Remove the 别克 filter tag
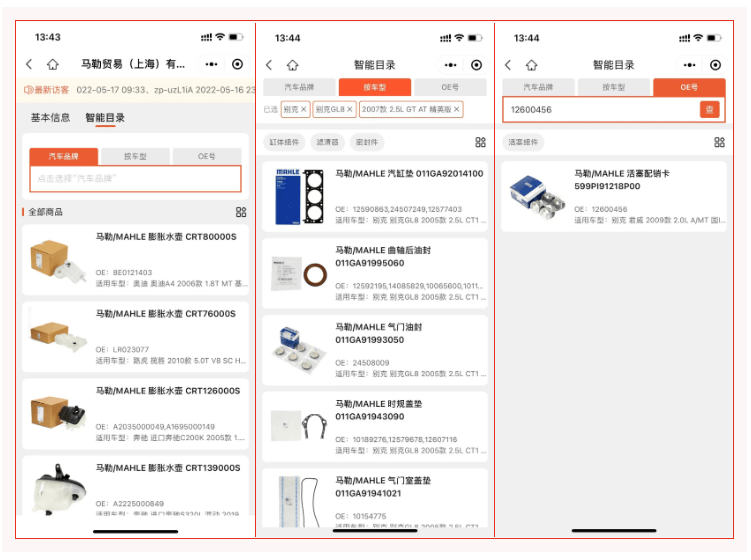Image resolution: width=751 pixels, height=560 pixels. [x=304, y=110]
